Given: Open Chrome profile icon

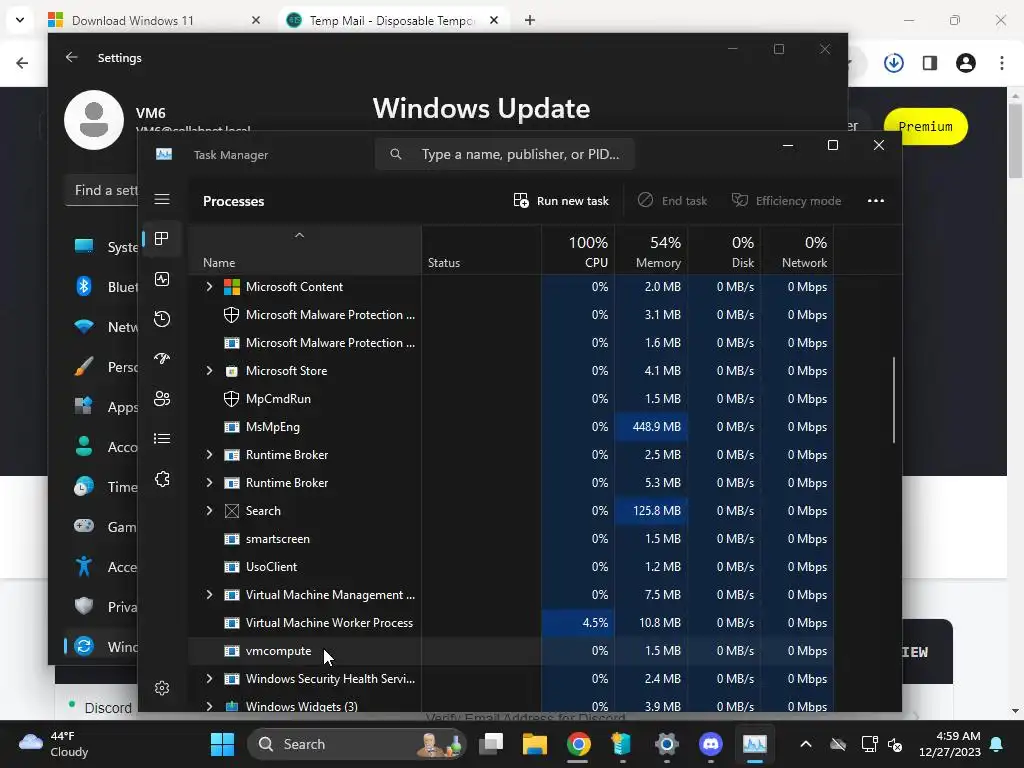Looking at the screenshot, I should (966, 63).
